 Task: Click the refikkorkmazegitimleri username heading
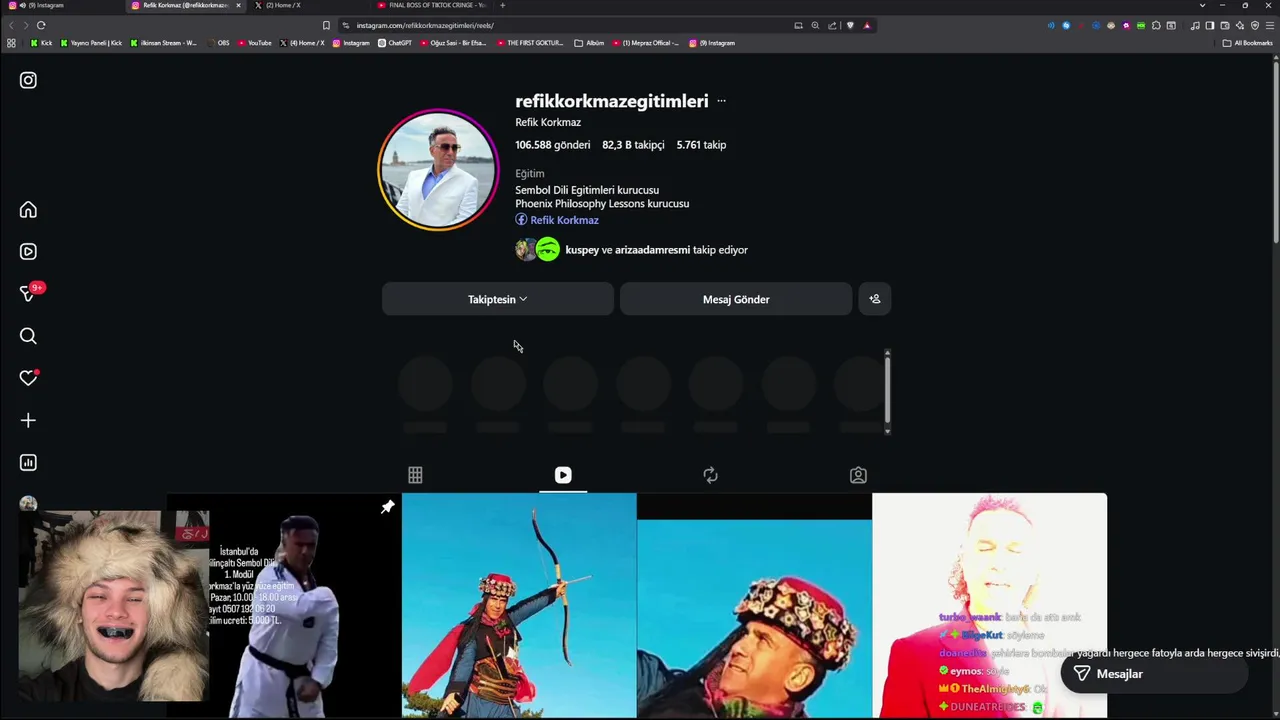[612, 101]
